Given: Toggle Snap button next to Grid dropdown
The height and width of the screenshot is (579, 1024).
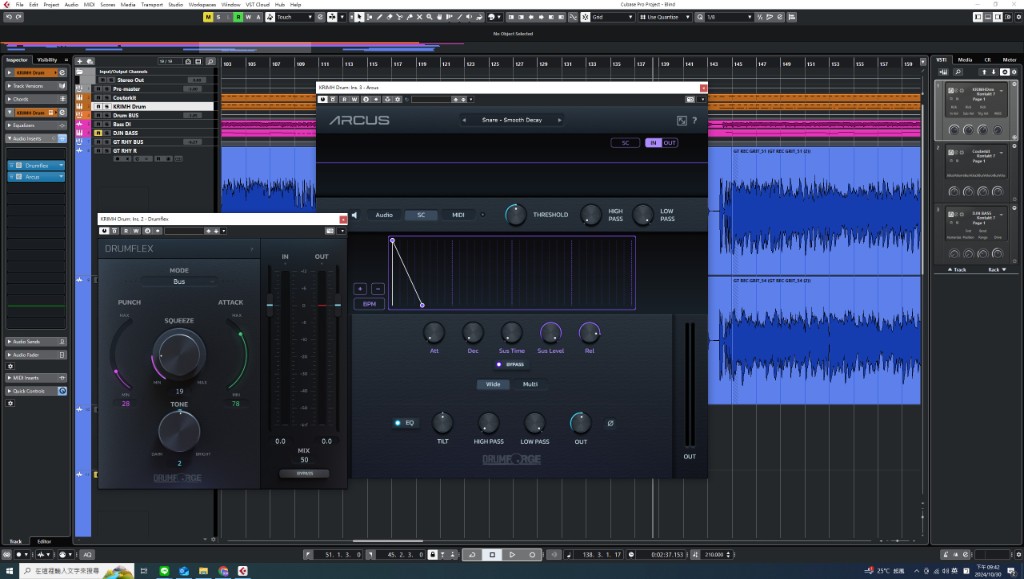Looking at the screenshot, I should [x=585, y=17].
